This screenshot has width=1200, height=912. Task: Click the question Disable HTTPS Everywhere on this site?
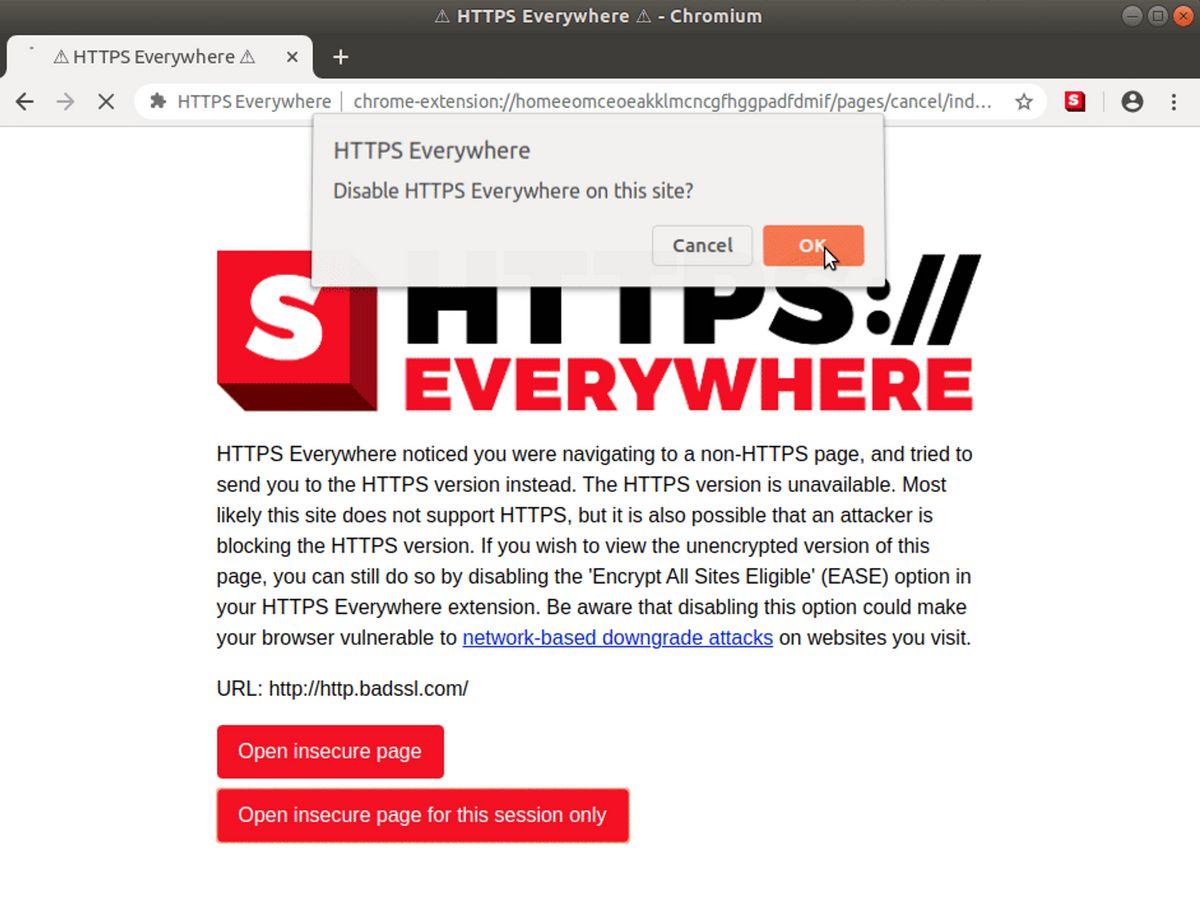click(513, 190)
